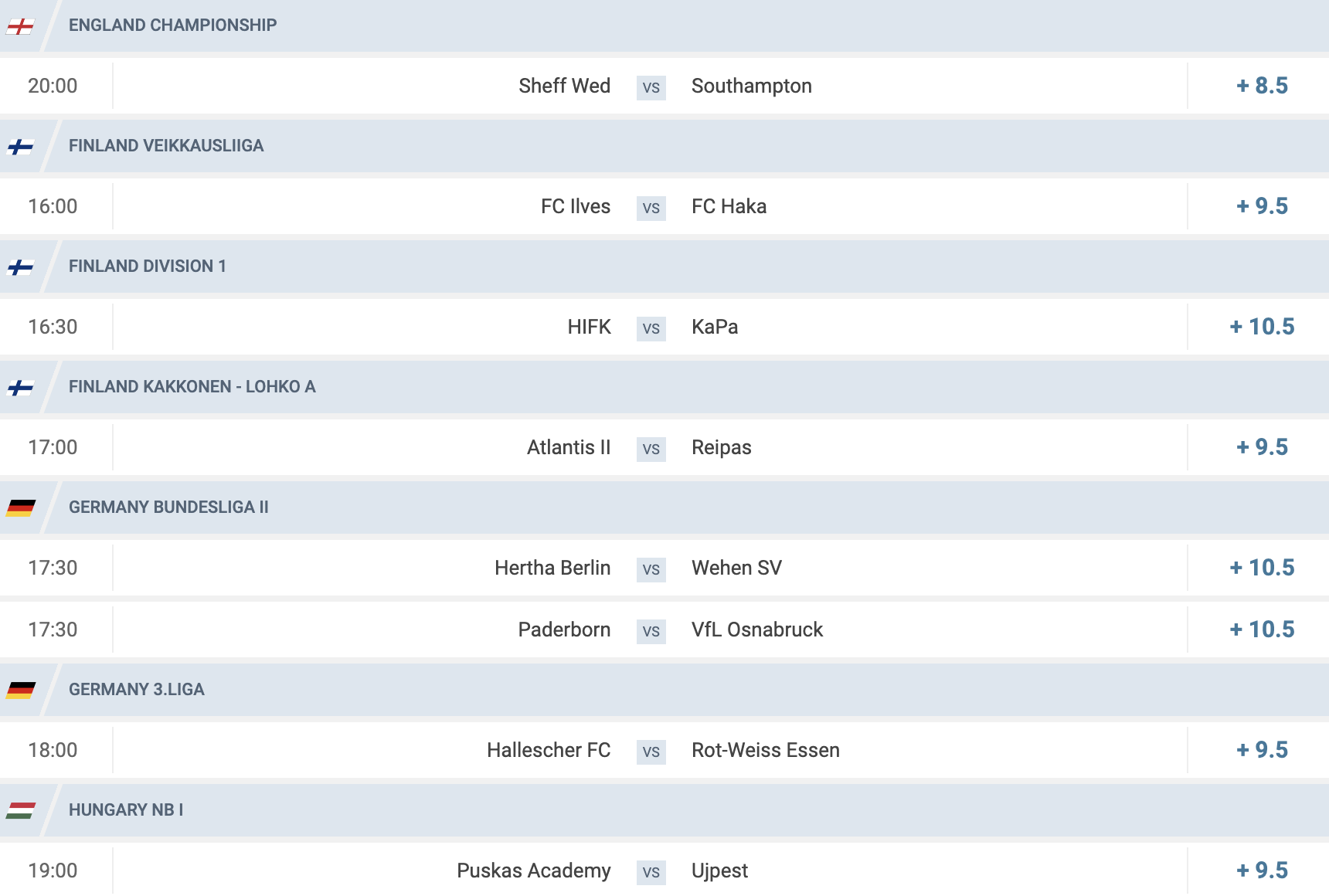The height and width of the screenshot is (896, 1329).
Task: Expand +8.5 odds for Sheff Wed vs Southampton
Action: pos(1262,86)
